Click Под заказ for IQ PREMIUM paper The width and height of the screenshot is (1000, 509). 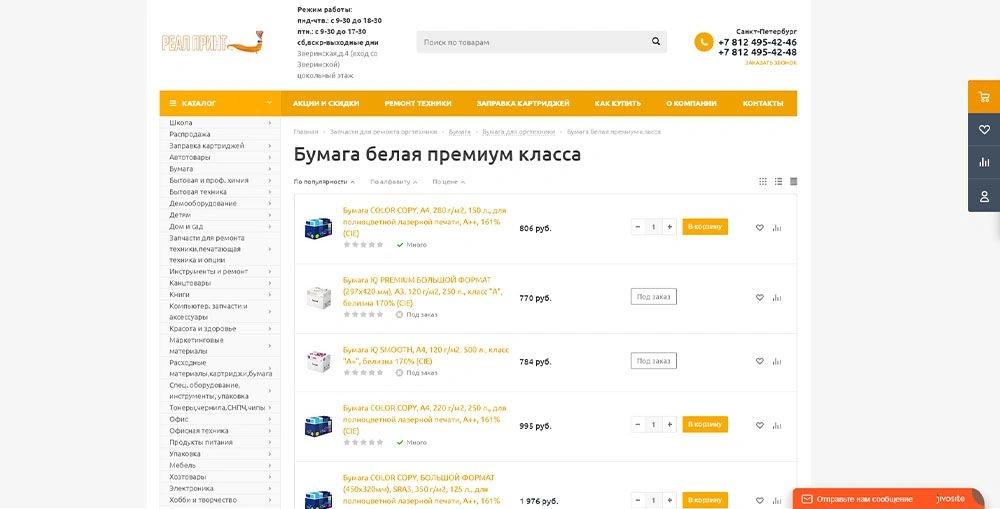pyautogui.click(x=654, y=296)
